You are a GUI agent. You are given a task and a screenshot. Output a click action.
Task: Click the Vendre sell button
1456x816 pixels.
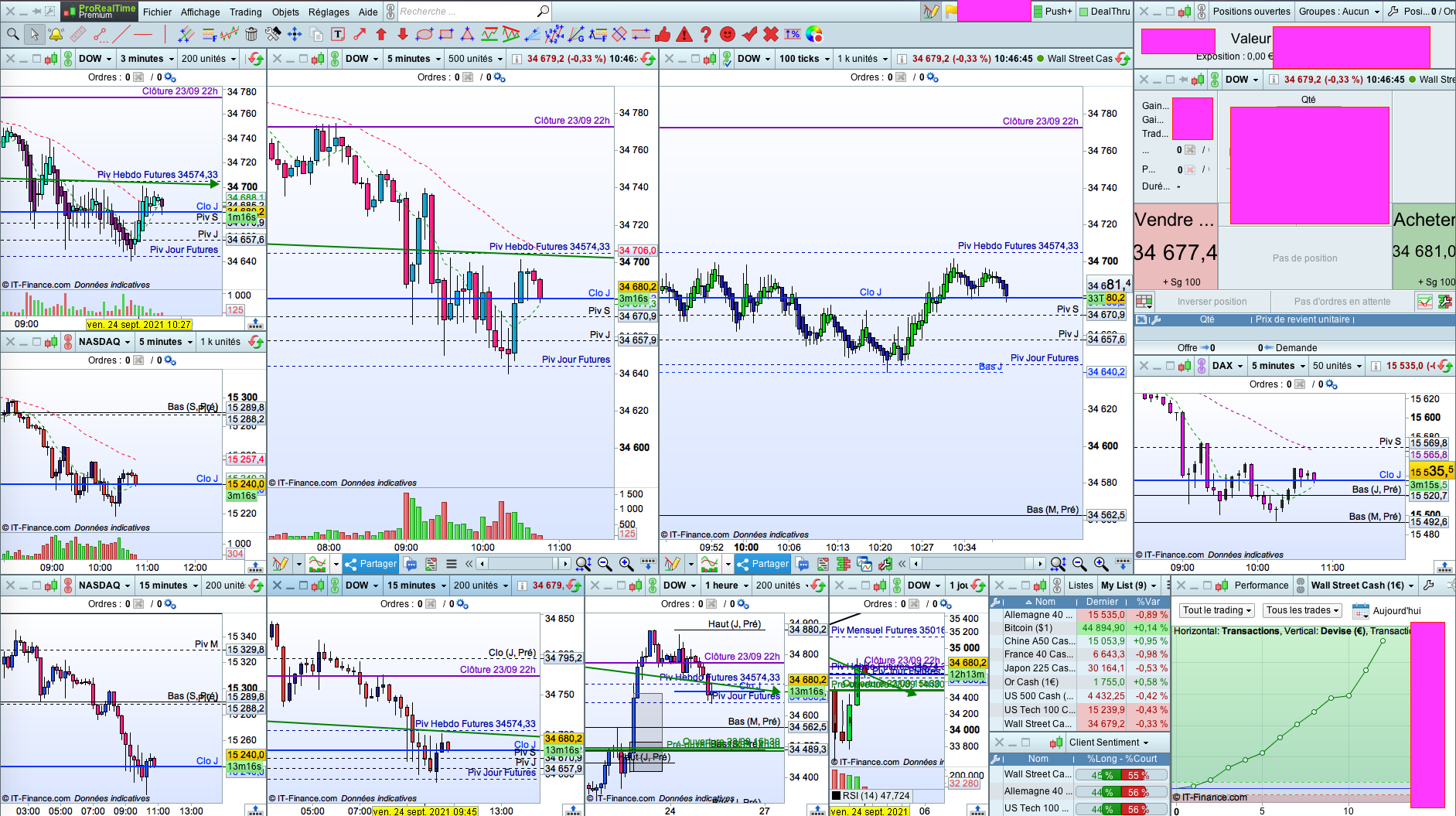coord(1175,248)
